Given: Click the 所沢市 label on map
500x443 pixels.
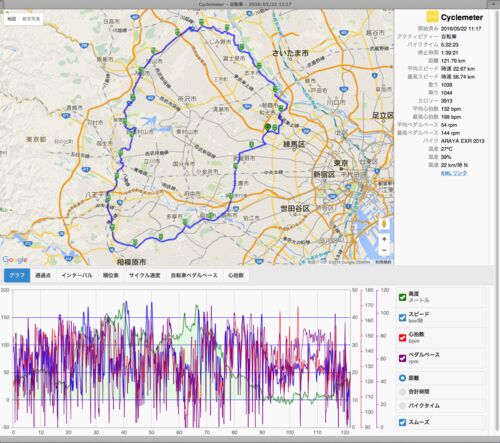Looking at the screenshot, I should pos(187,99).
